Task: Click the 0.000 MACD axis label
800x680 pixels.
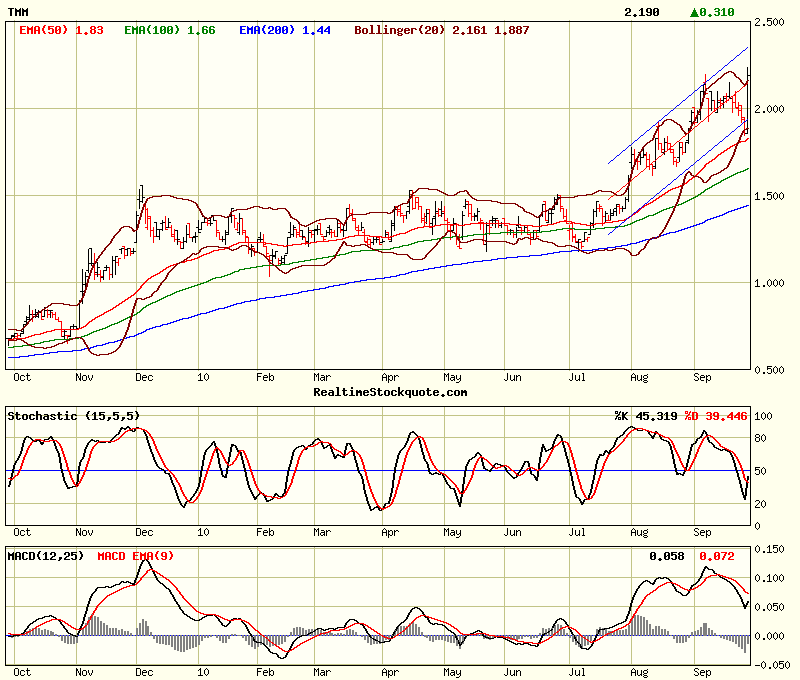Action: (x=769, y=636)
